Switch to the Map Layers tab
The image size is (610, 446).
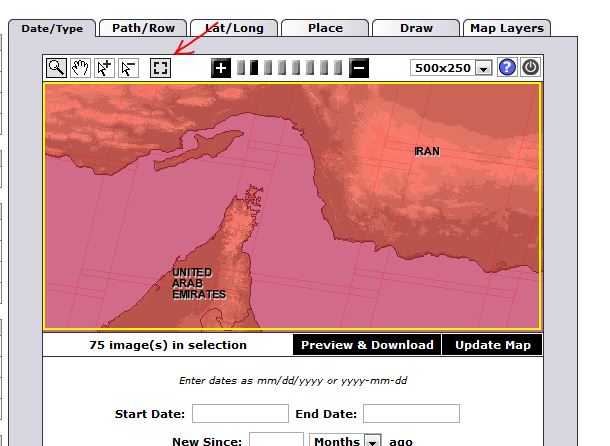pos(507,28)
